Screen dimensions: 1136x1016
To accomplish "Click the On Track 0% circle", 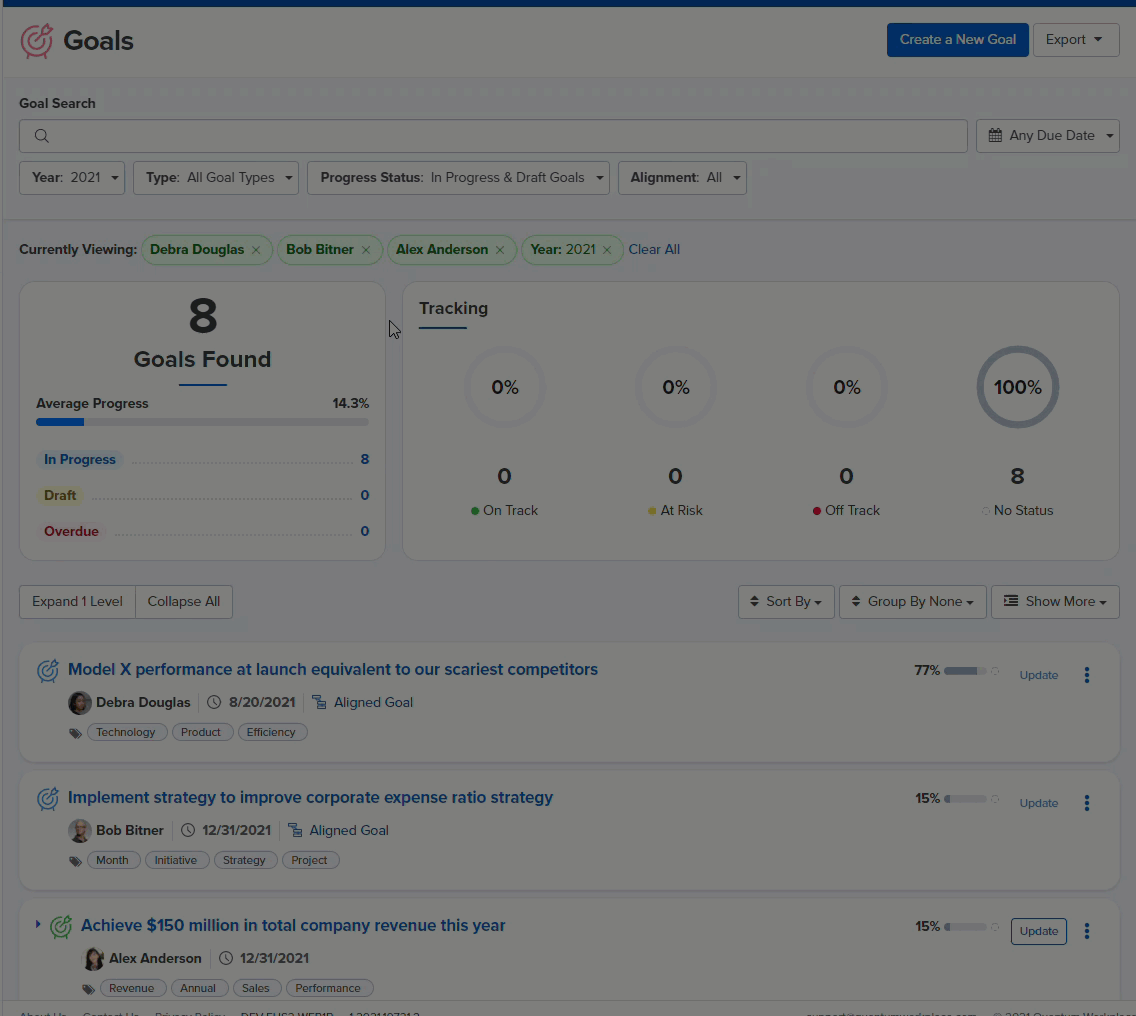I will [x=505, y=387].
